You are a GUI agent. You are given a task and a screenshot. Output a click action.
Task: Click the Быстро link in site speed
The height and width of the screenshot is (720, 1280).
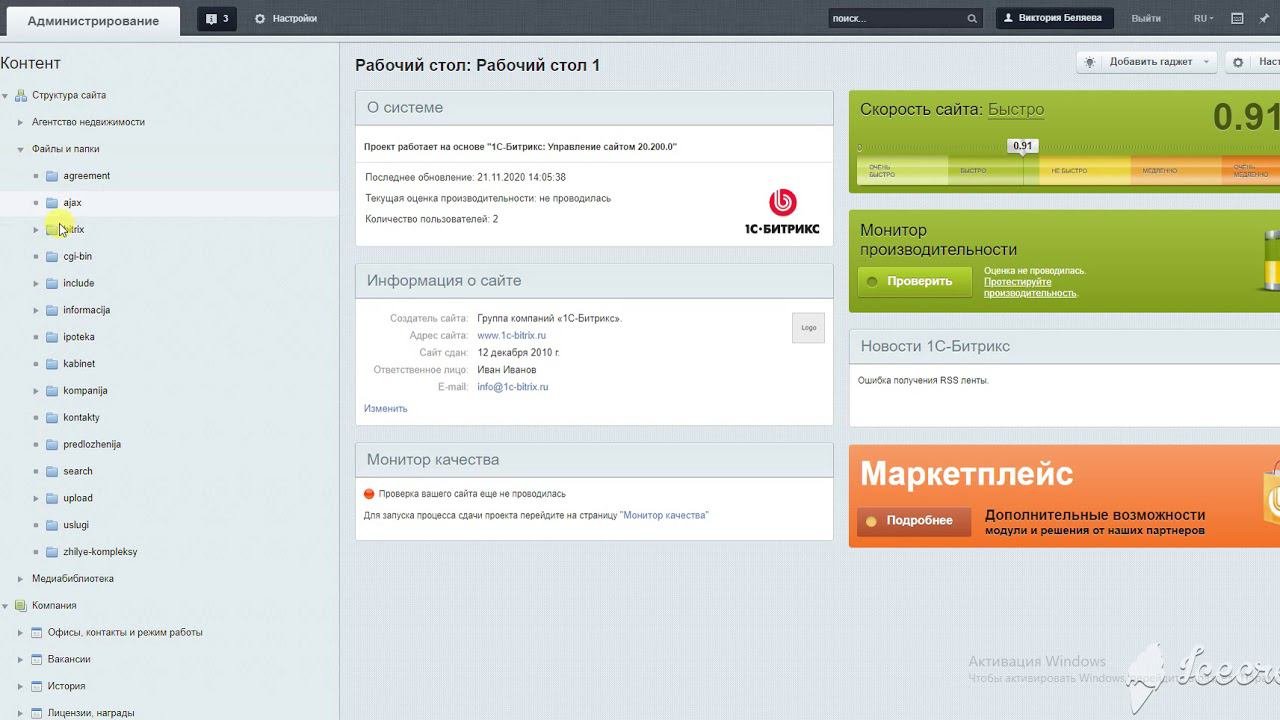coord(1016,110)
